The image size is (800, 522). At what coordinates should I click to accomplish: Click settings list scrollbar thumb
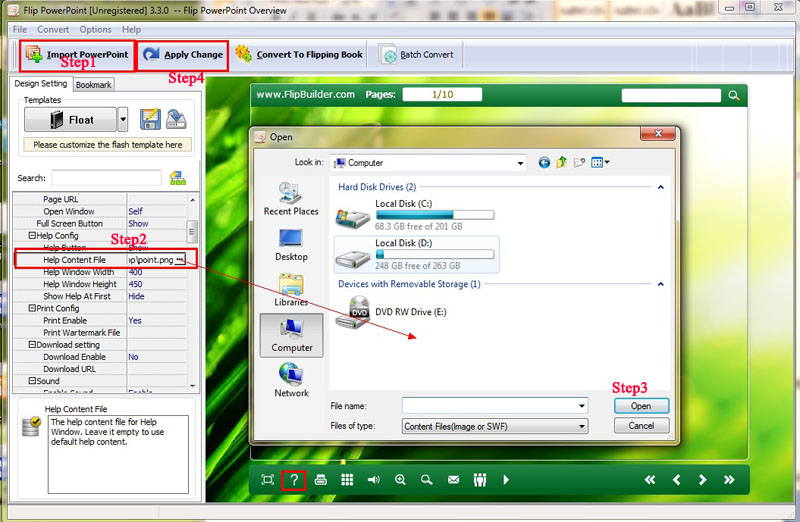click(192, 232)
